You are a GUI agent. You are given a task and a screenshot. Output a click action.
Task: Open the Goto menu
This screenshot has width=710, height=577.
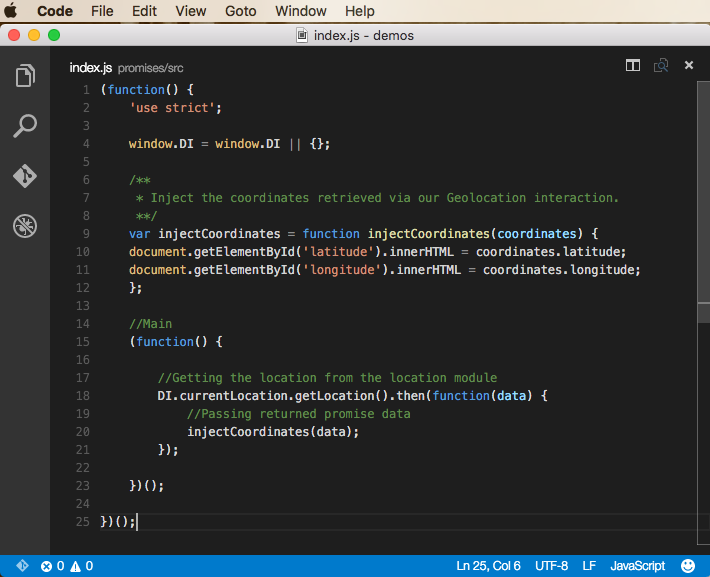(x=240, y=11)
